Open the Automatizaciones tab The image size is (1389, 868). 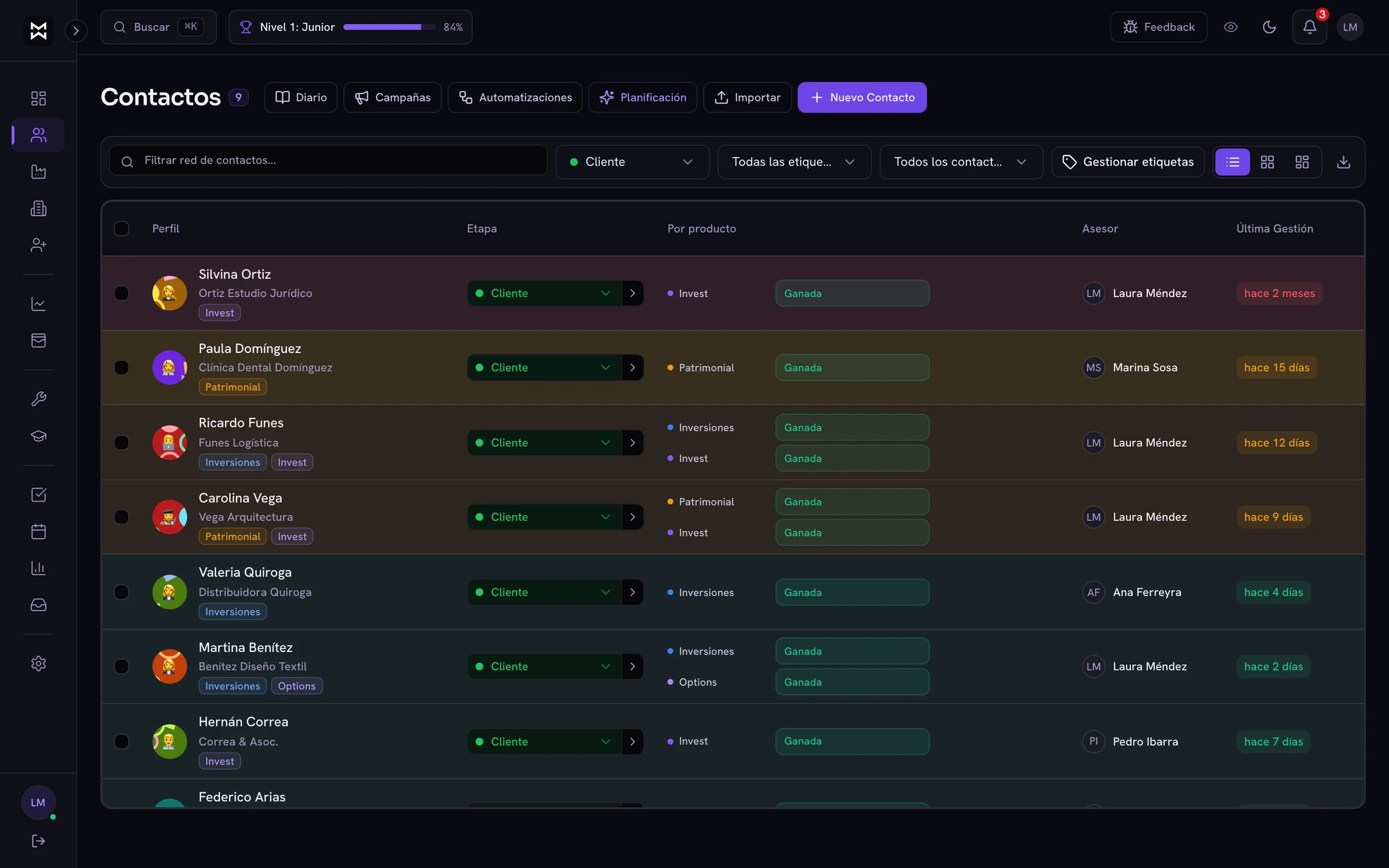515,97
